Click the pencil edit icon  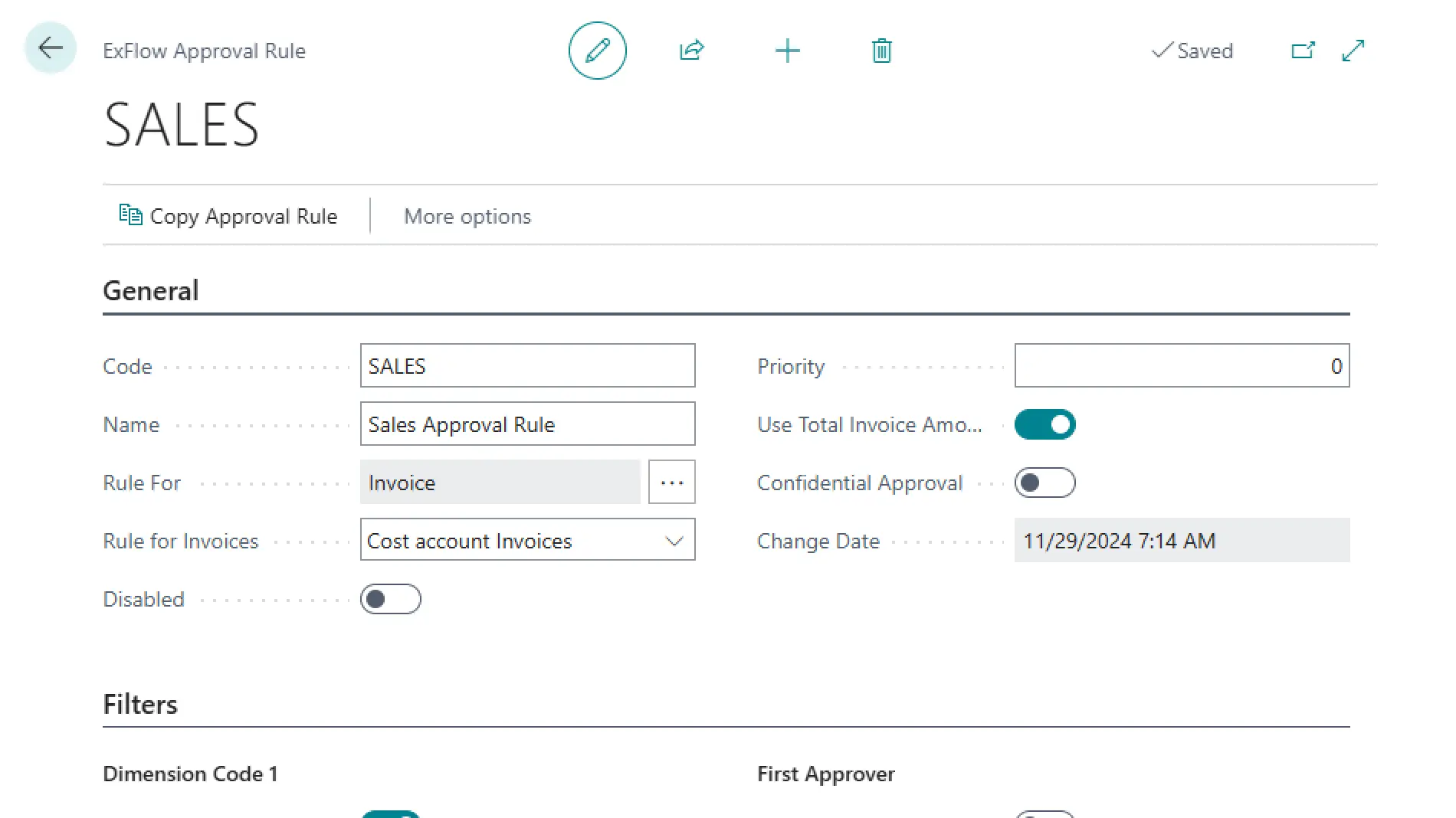598,51
